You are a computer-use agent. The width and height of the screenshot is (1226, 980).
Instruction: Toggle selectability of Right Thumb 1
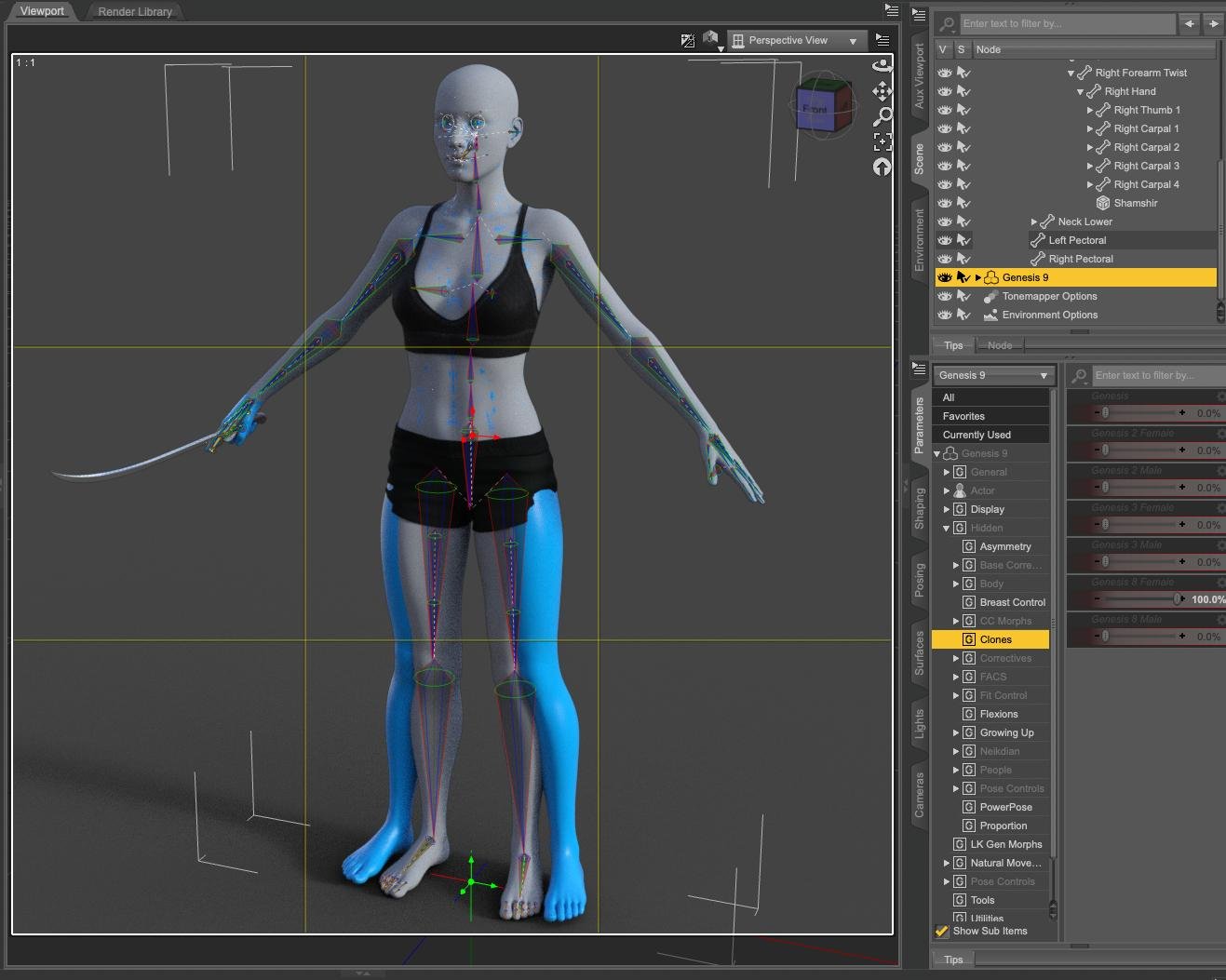click(963, 110)
